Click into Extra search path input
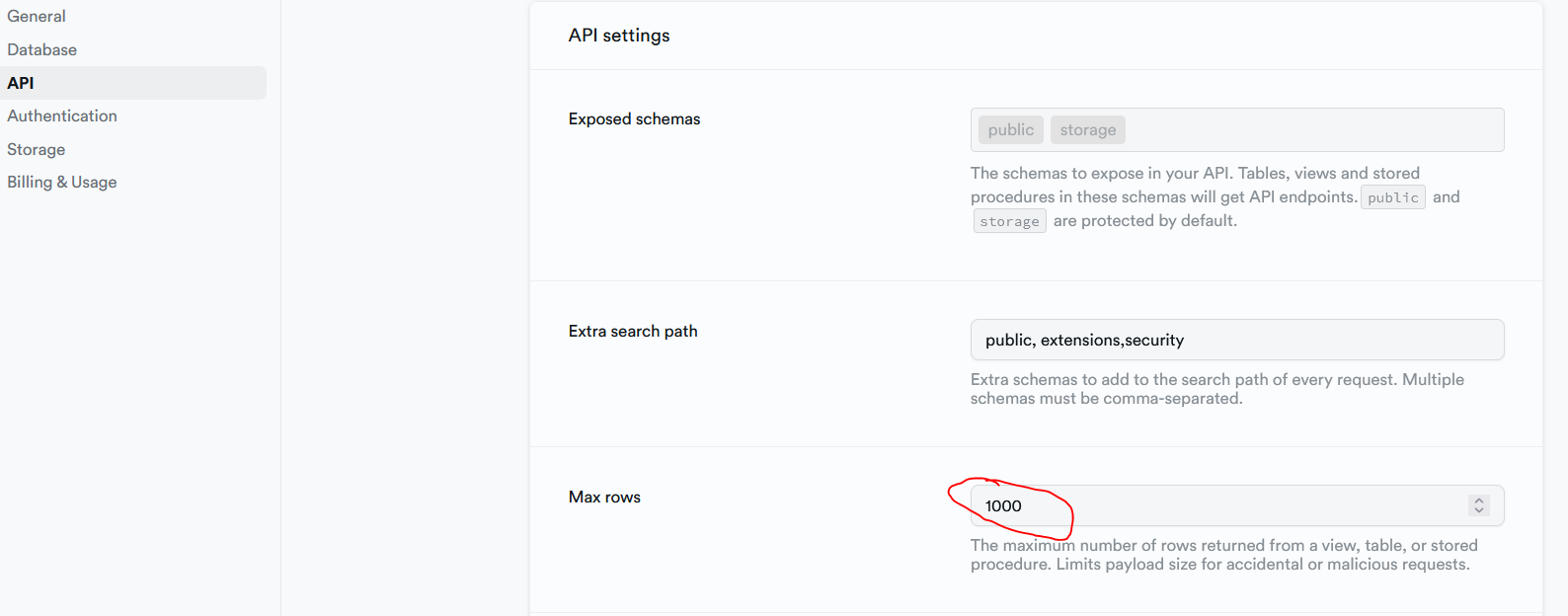 [1236, 340]
